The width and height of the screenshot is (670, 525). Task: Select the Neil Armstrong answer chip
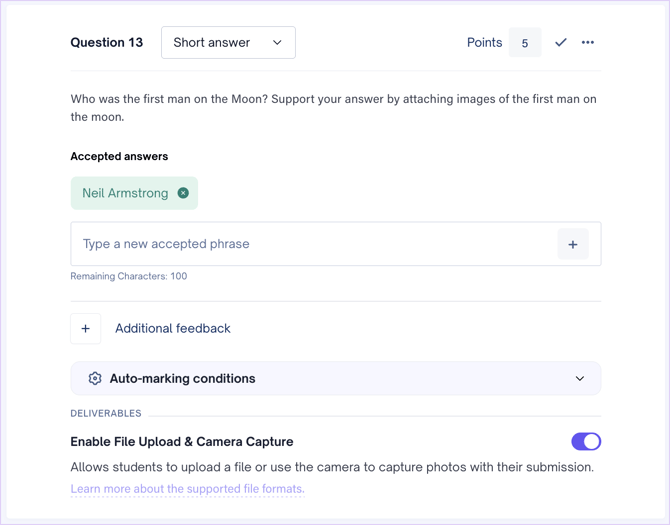tap(125, 193)
